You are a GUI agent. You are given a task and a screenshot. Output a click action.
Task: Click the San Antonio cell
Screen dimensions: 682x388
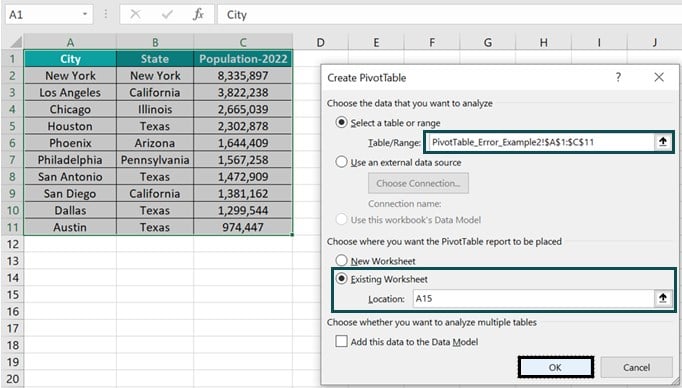click(70, 177)
